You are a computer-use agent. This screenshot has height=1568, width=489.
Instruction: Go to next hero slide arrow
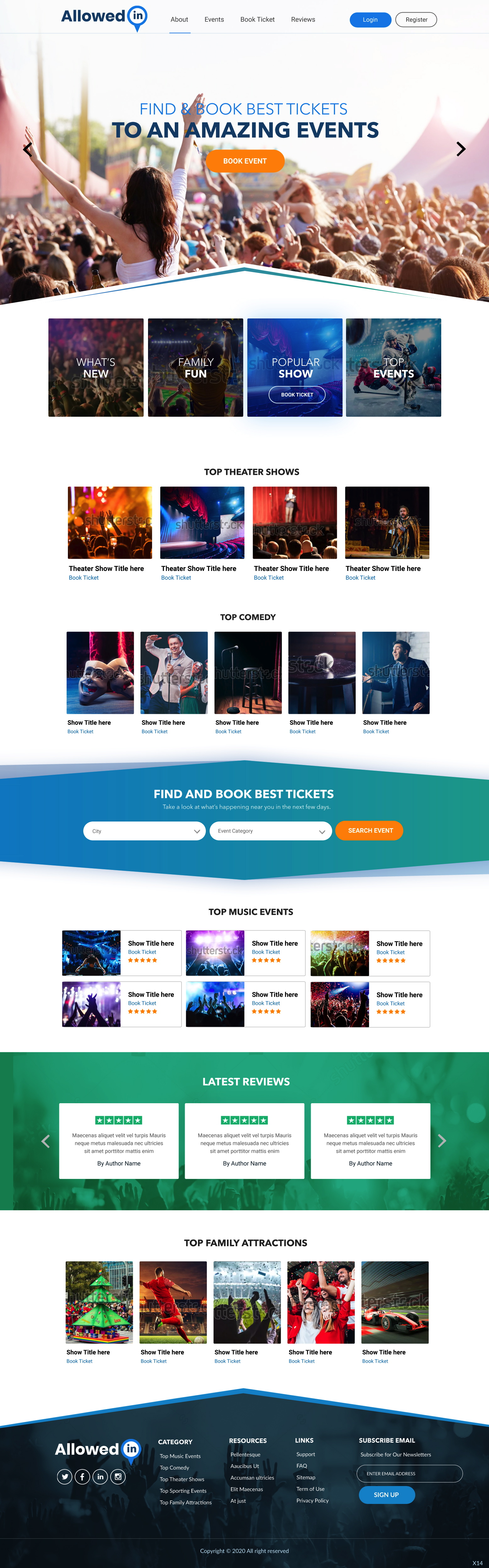(461, 149)
